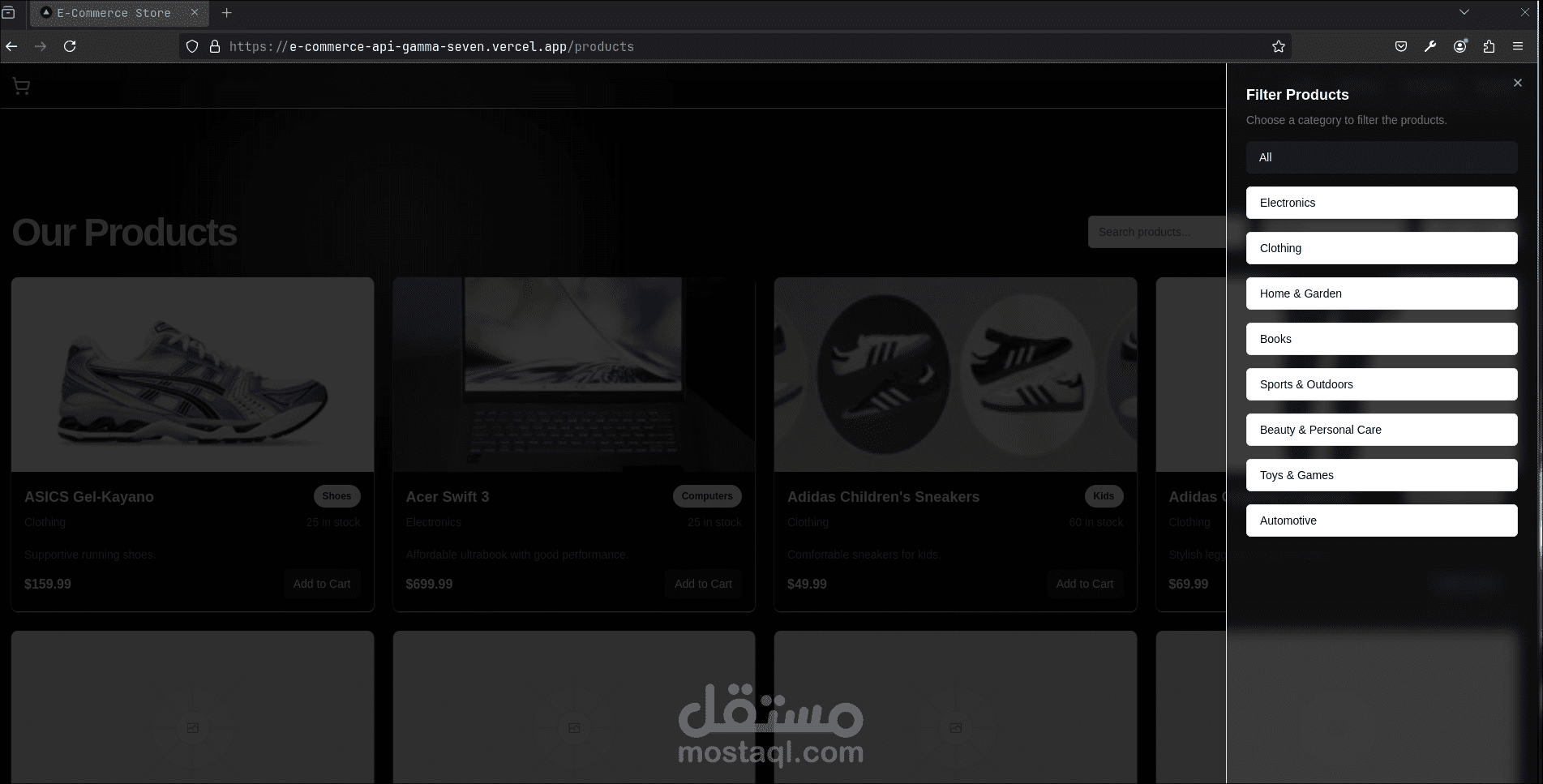Filter by Beauty & Personal Care
The height and width of the screenshot is (784, 1543).
[x=1382, y=430]
